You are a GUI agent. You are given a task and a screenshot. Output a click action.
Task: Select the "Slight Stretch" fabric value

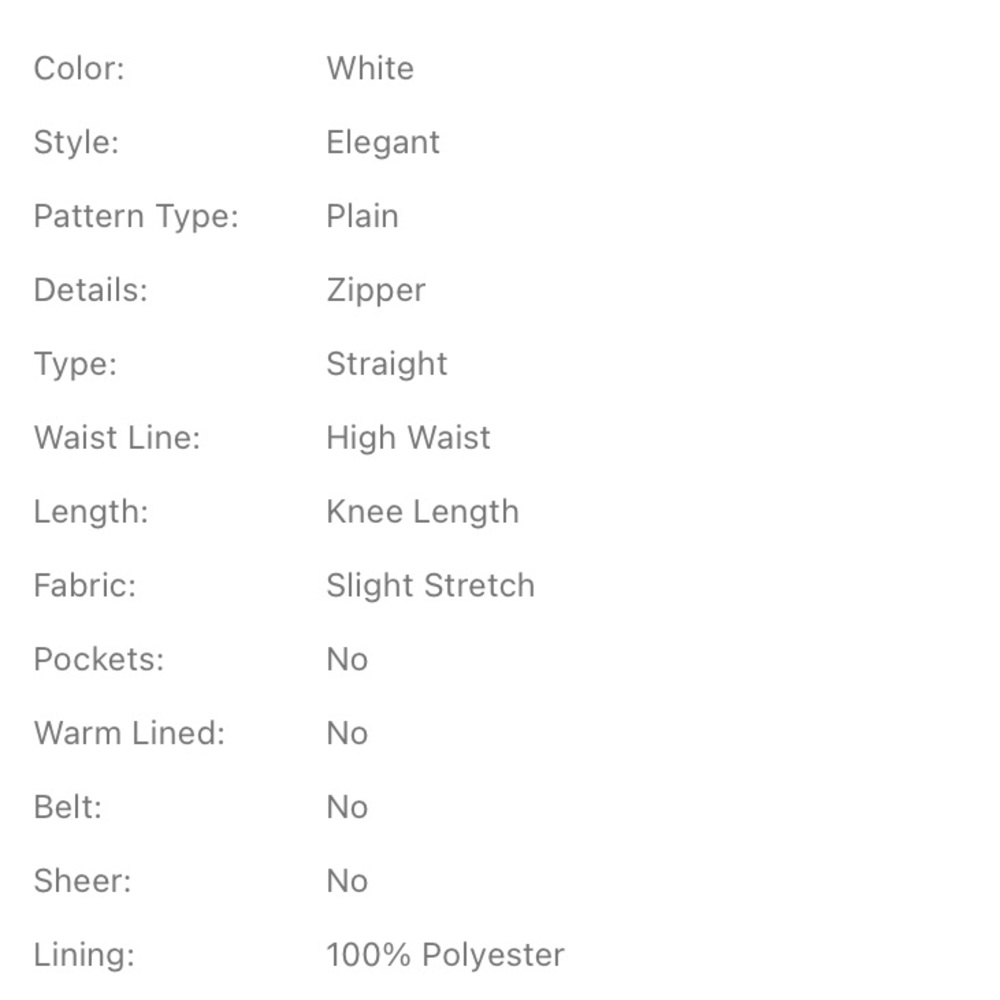coord(430,585)
